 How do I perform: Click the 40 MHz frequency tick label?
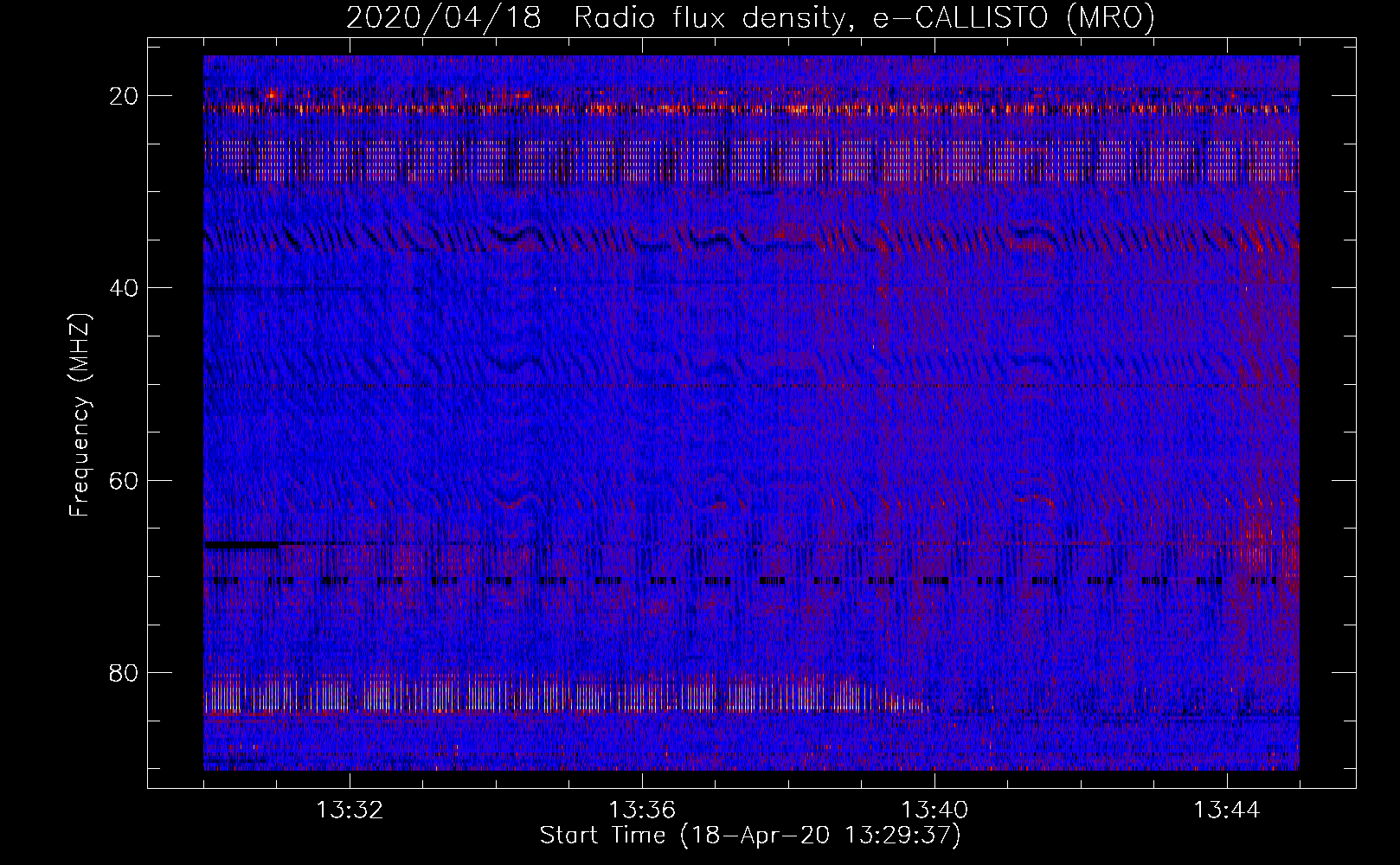pyautogui.click(x=125, y=288)
